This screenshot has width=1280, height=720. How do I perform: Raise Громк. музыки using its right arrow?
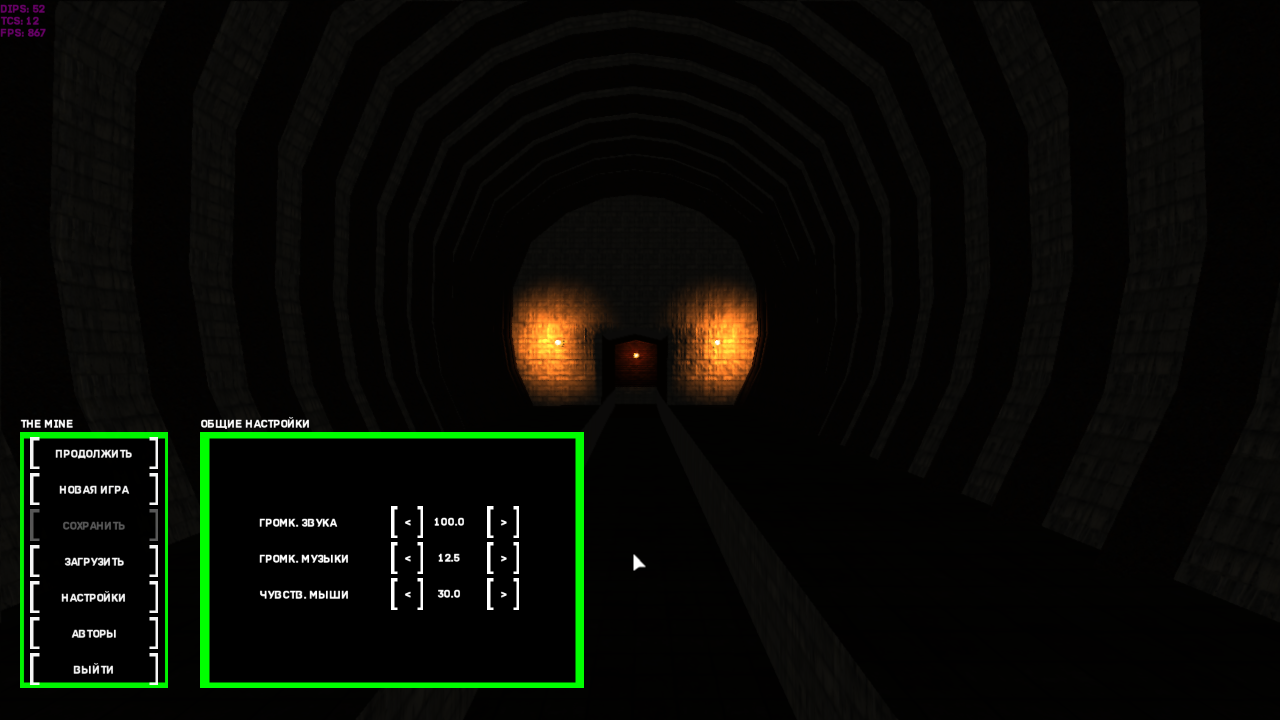503,558
